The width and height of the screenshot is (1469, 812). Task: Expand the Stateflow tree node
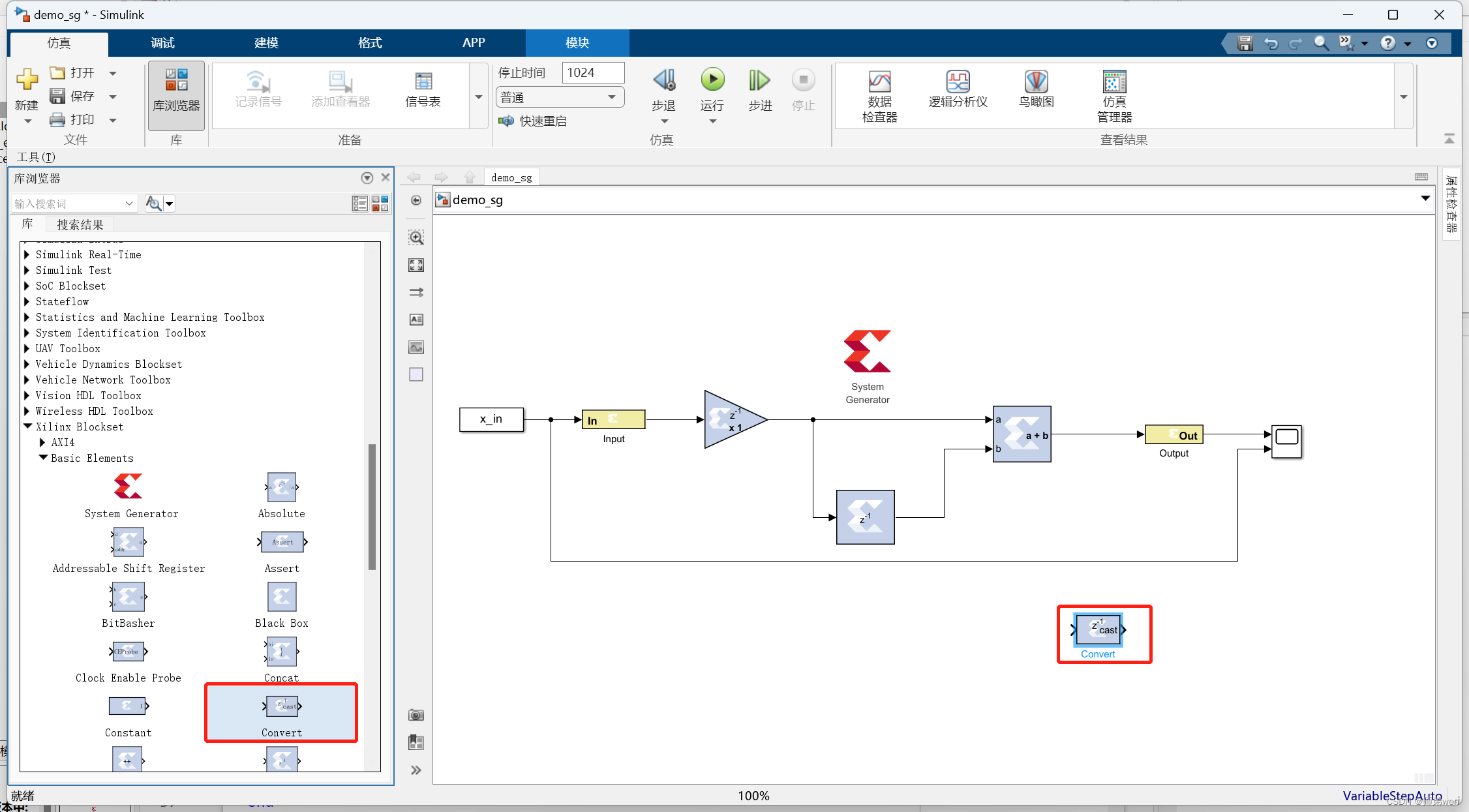click(27, 301)
